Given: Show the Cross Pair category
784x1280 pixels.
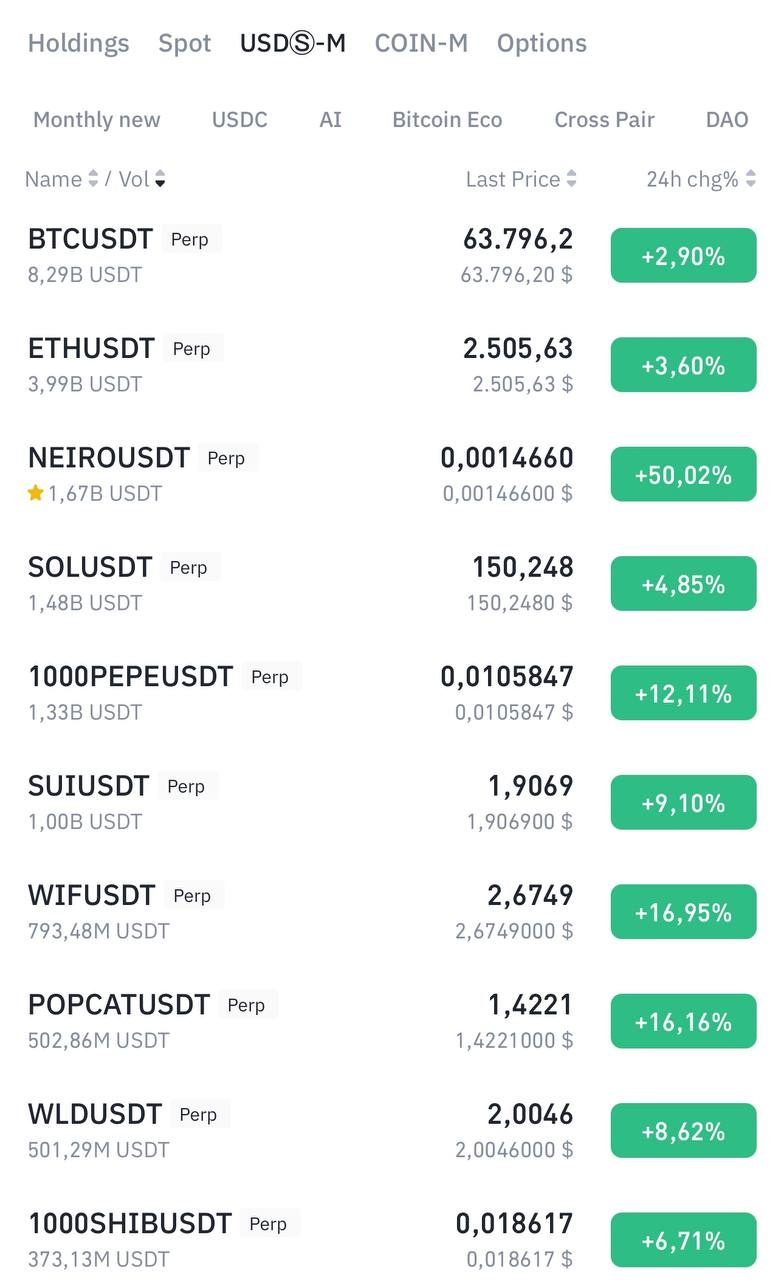Looking at the screenshot, I should (x=604, y=120).
